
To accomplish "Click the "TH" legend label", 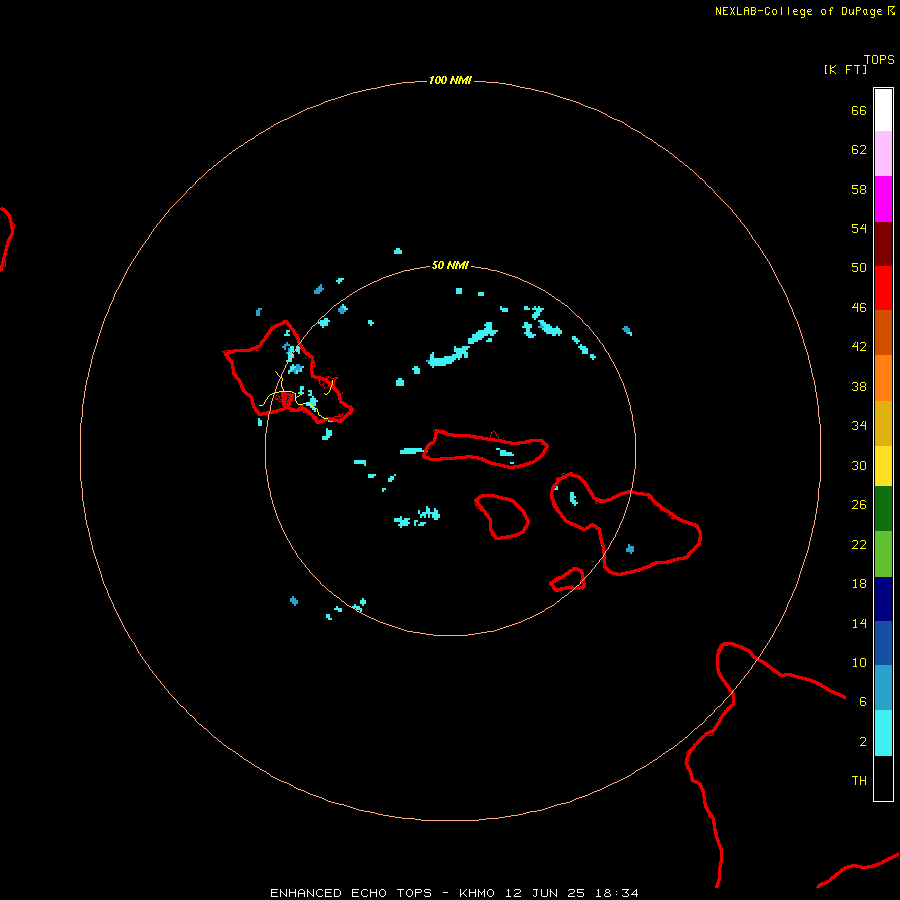I will pyautogui.click(x=859, y=781).
